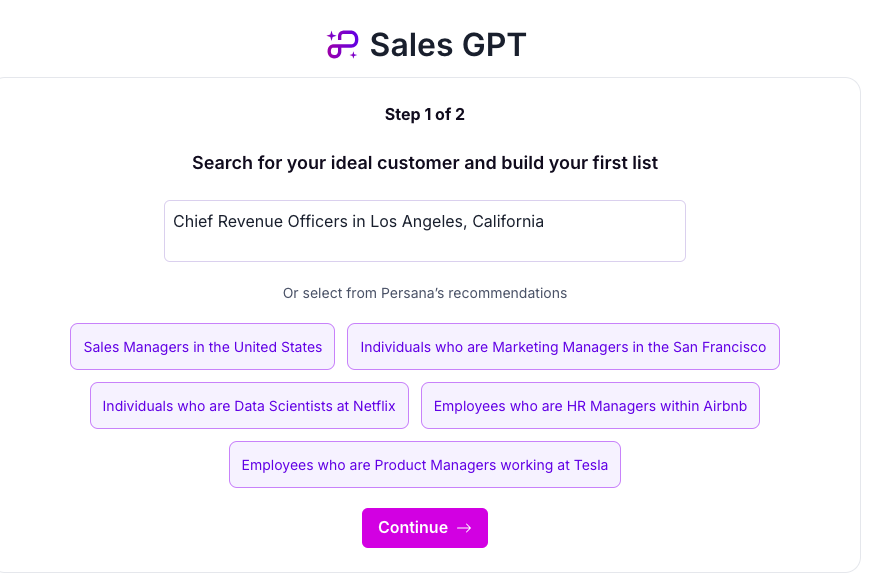Click the word 'GPT' in the title
This screenshot has height=585, width=883.
[x=492, y=44]
